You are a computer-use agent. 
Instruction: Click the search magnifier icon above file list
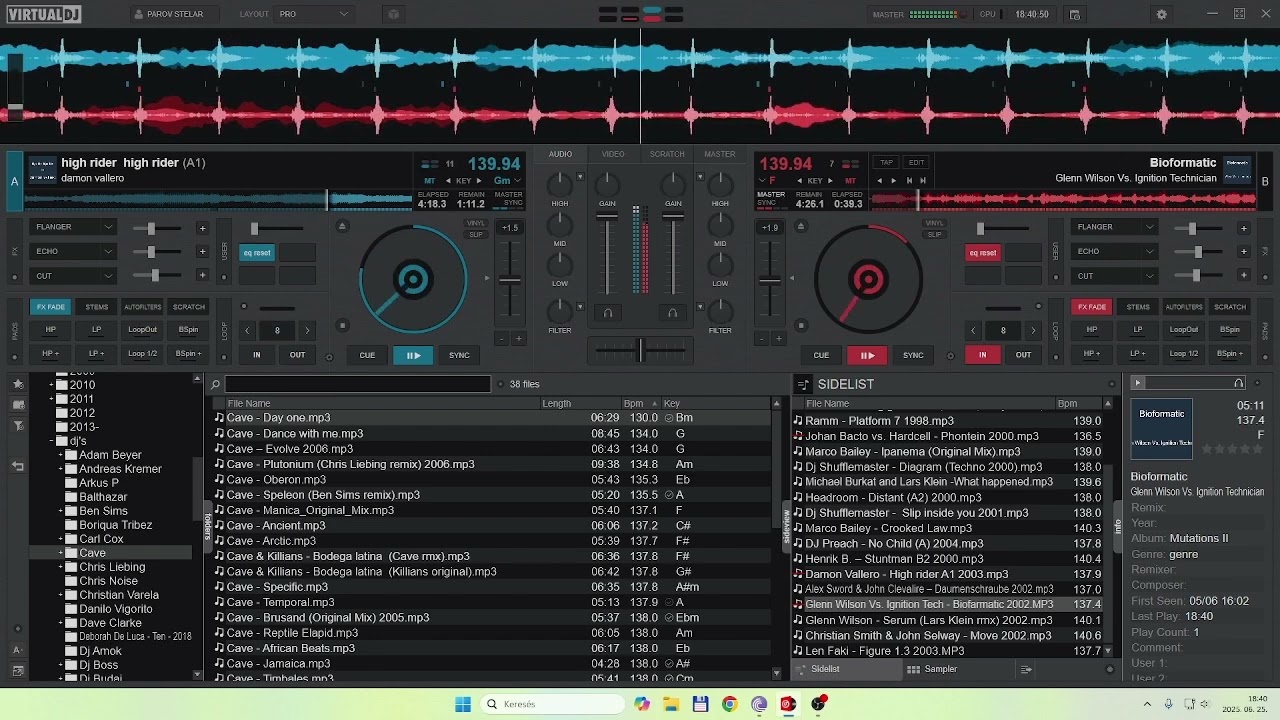click(215, 384)
